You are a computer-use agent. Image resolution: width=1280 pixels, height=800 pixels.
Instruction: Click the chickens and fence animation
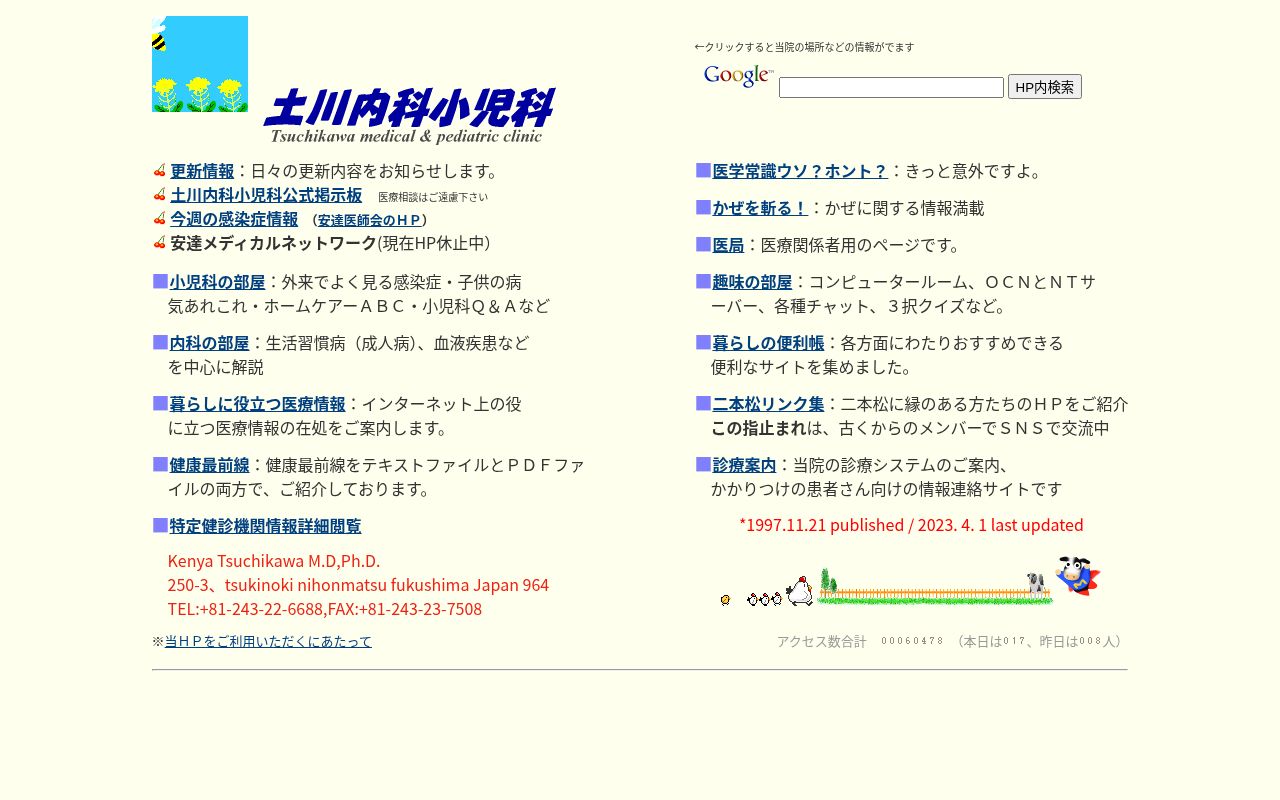point(885,588)
